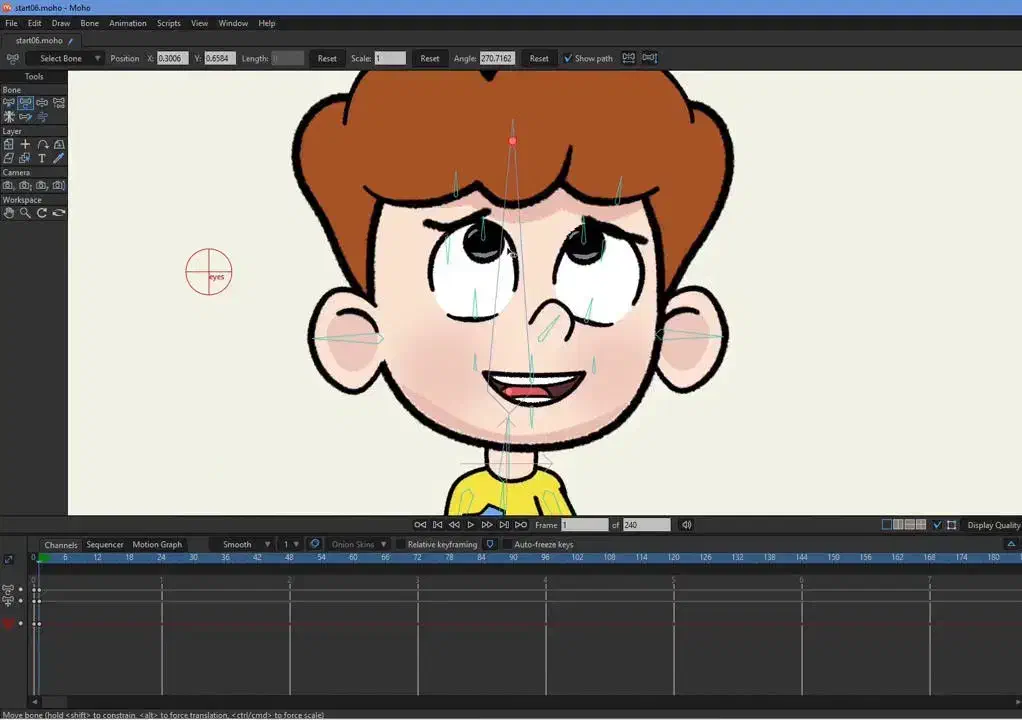Switch to the Motion Graph tab
Image resolution: width=1022 pixels, height=720 pixels.
(x=157, y=545)
